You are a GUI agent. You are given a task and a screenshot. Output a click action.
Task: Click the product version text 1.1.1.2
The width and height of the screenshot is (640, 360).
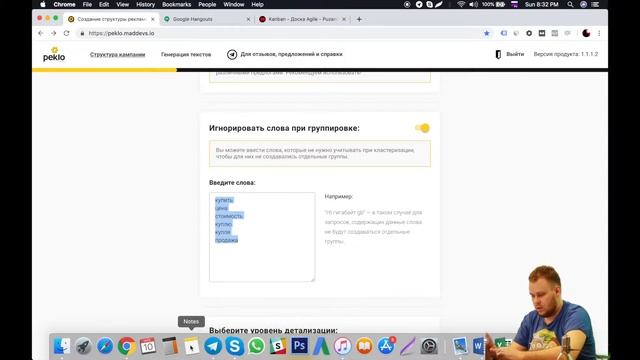coord(566,54)
